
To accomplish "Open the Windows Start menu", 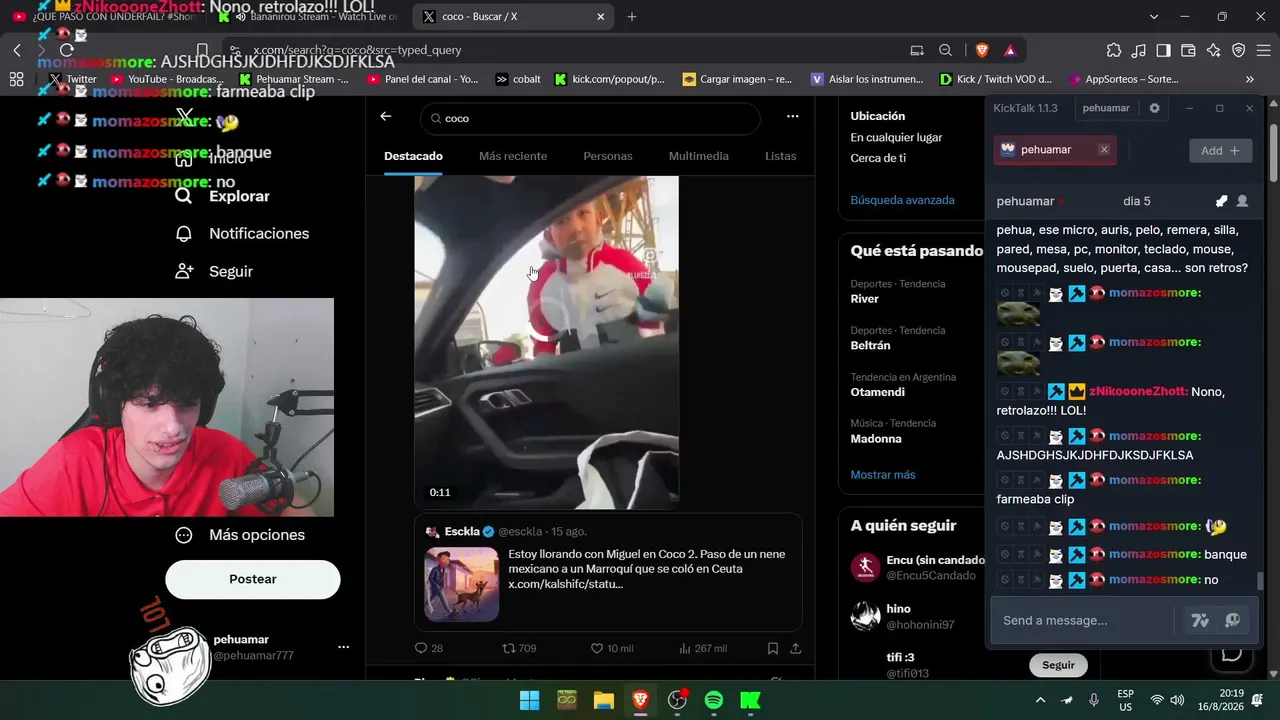I will [x=530, y=700].
